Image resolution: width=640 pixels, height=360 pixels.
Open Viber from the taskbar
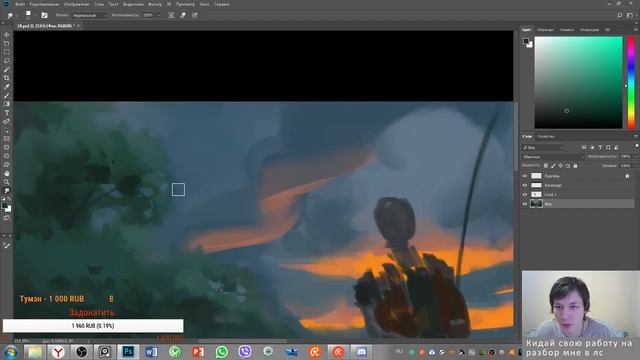coord(245,352)
